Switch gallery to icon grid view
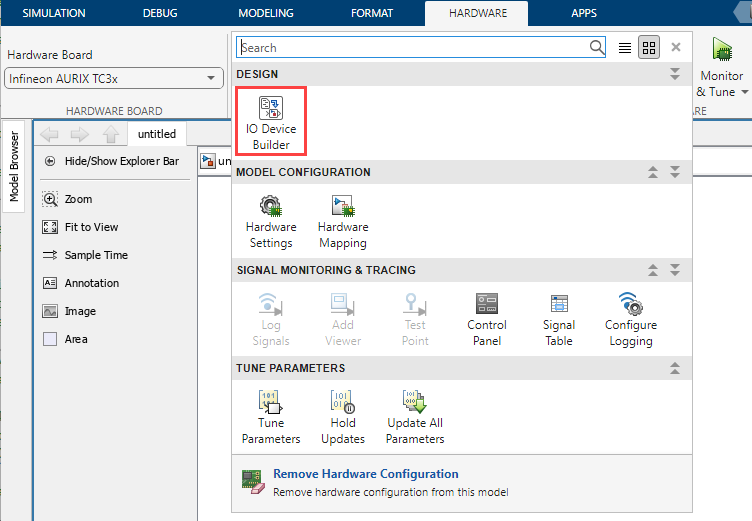The image size is (752, 521). (649, 47)
